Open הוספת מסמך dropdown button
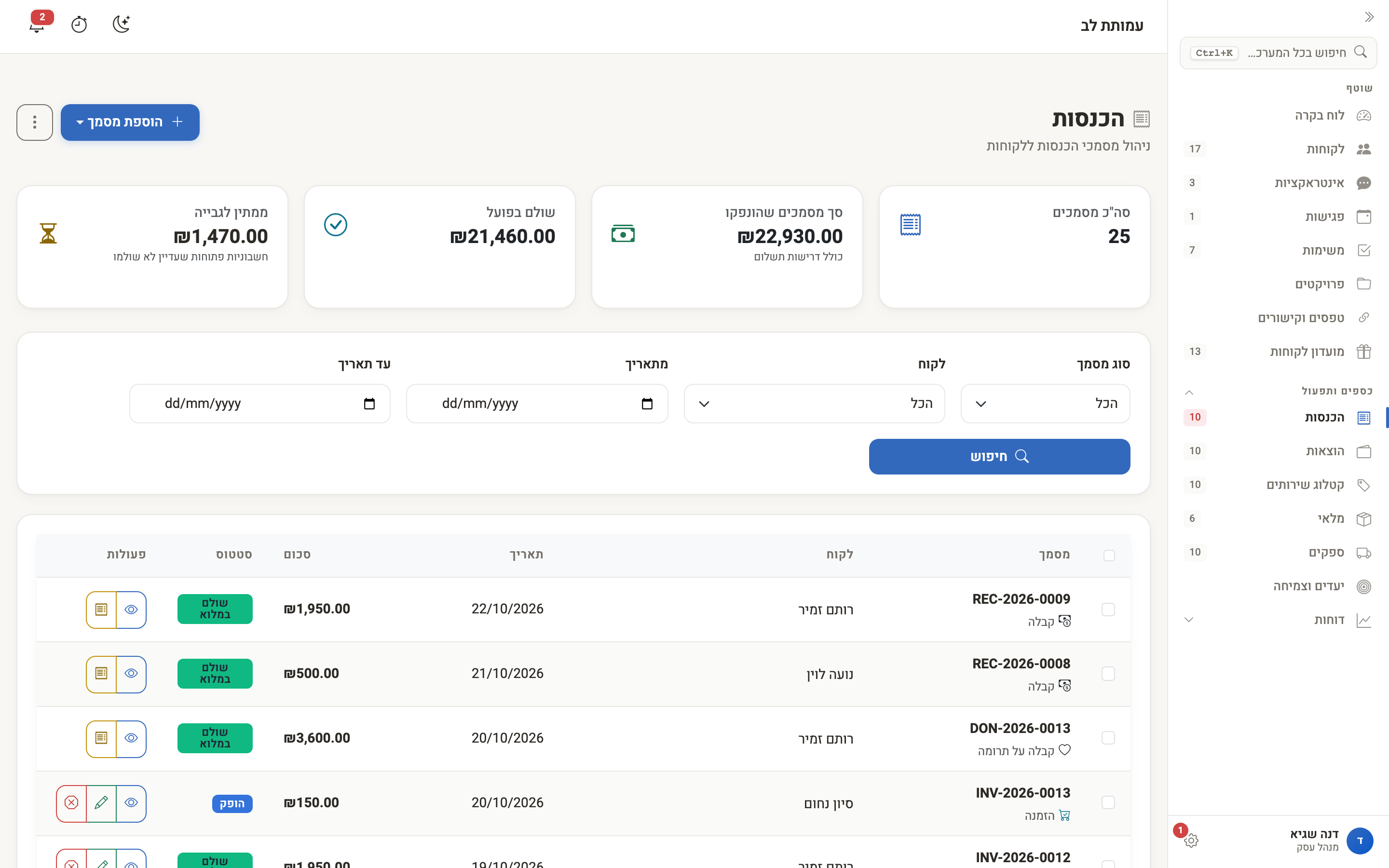The width and height of the screenshot is (1389, 868). pos(130,122)
